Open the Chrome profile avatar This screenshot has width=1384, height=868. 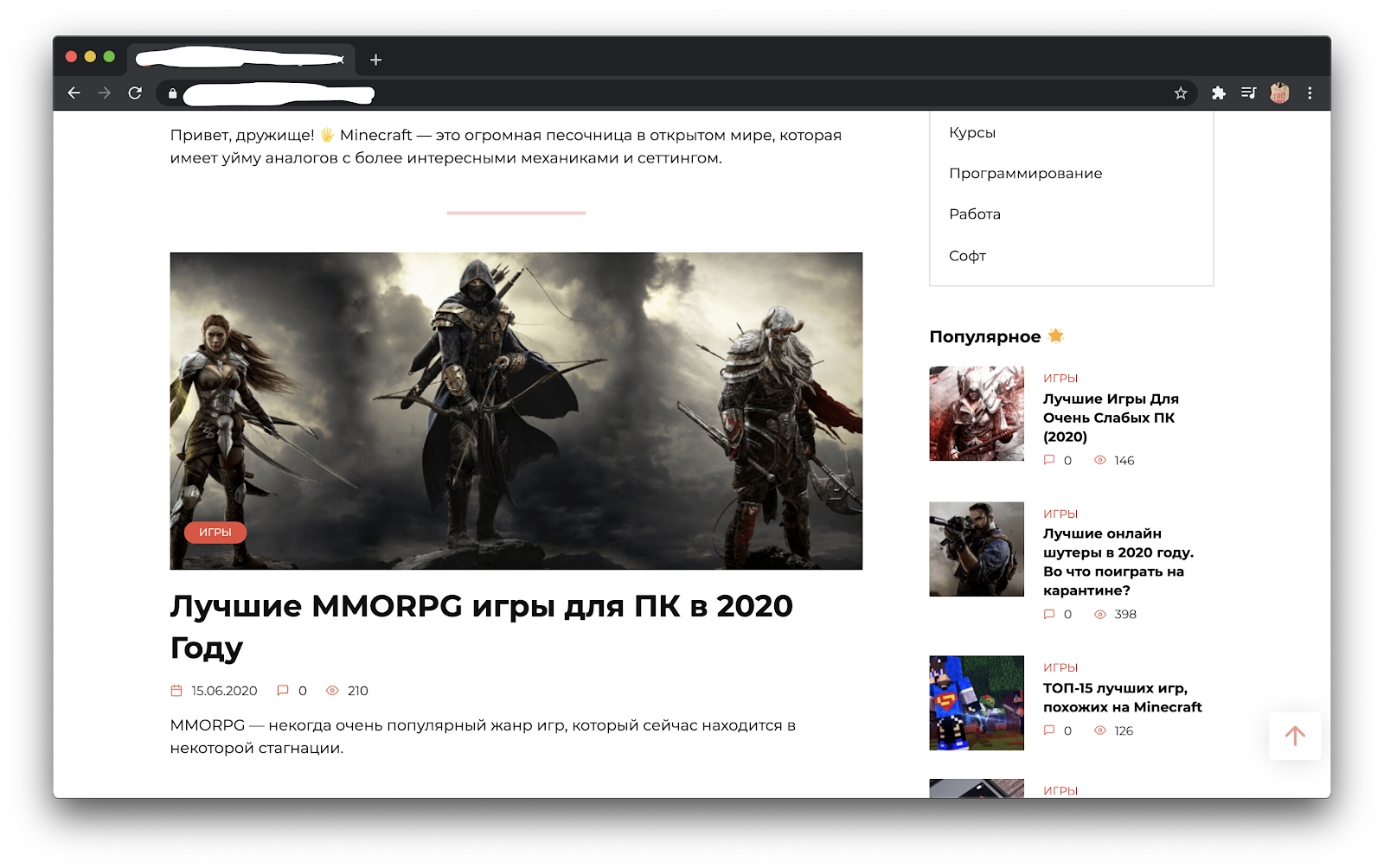[x=1279, y=93]
